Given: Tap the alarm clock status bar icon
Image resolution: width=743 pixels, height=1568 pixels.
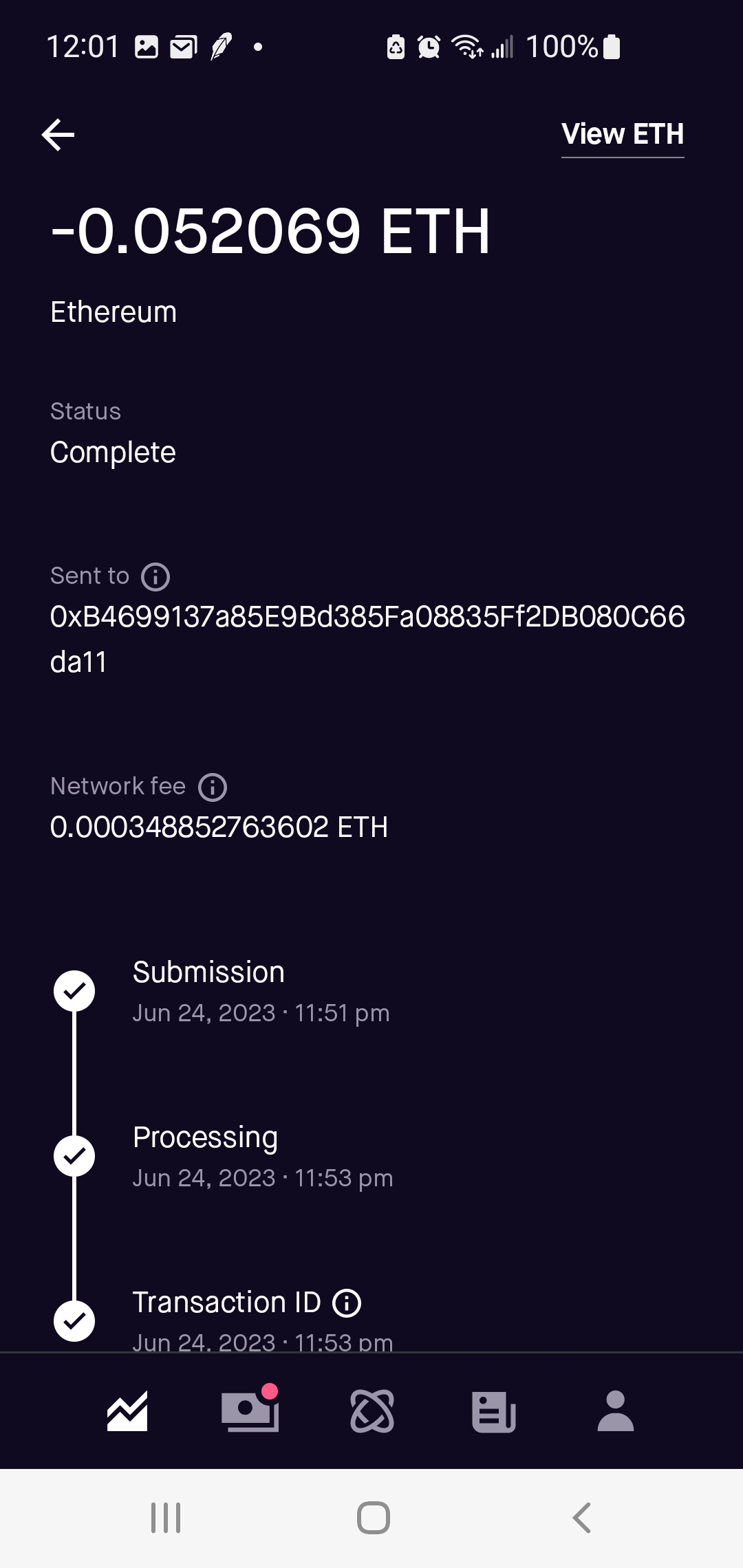Looking at the screenshot, I should 429,47.
